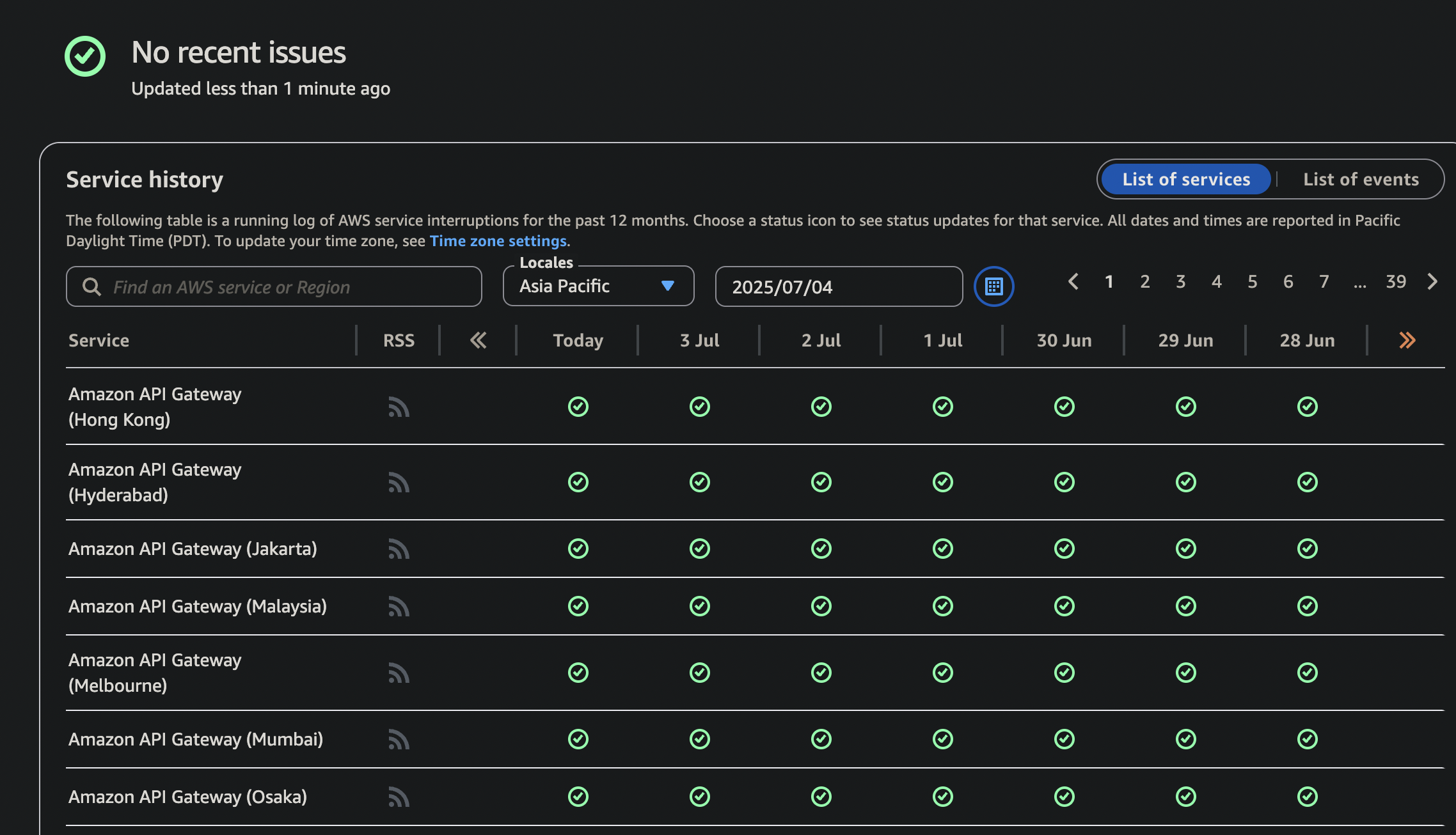Viewport: 1456px width, 835px height.
Task: Open the calendar date picker icon
Action: click(993, 286)
